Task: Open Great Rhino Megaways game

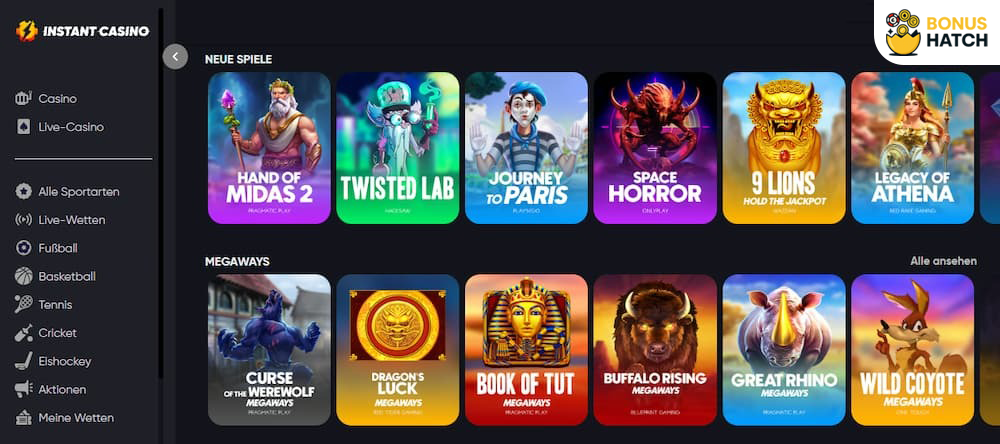Action: (784, 350)
